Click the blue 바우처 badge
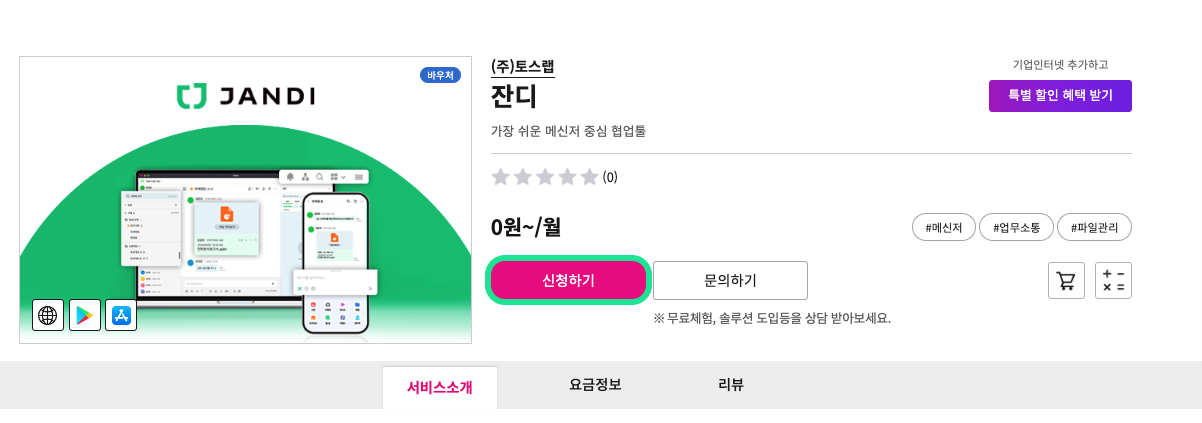 (440, 75)
